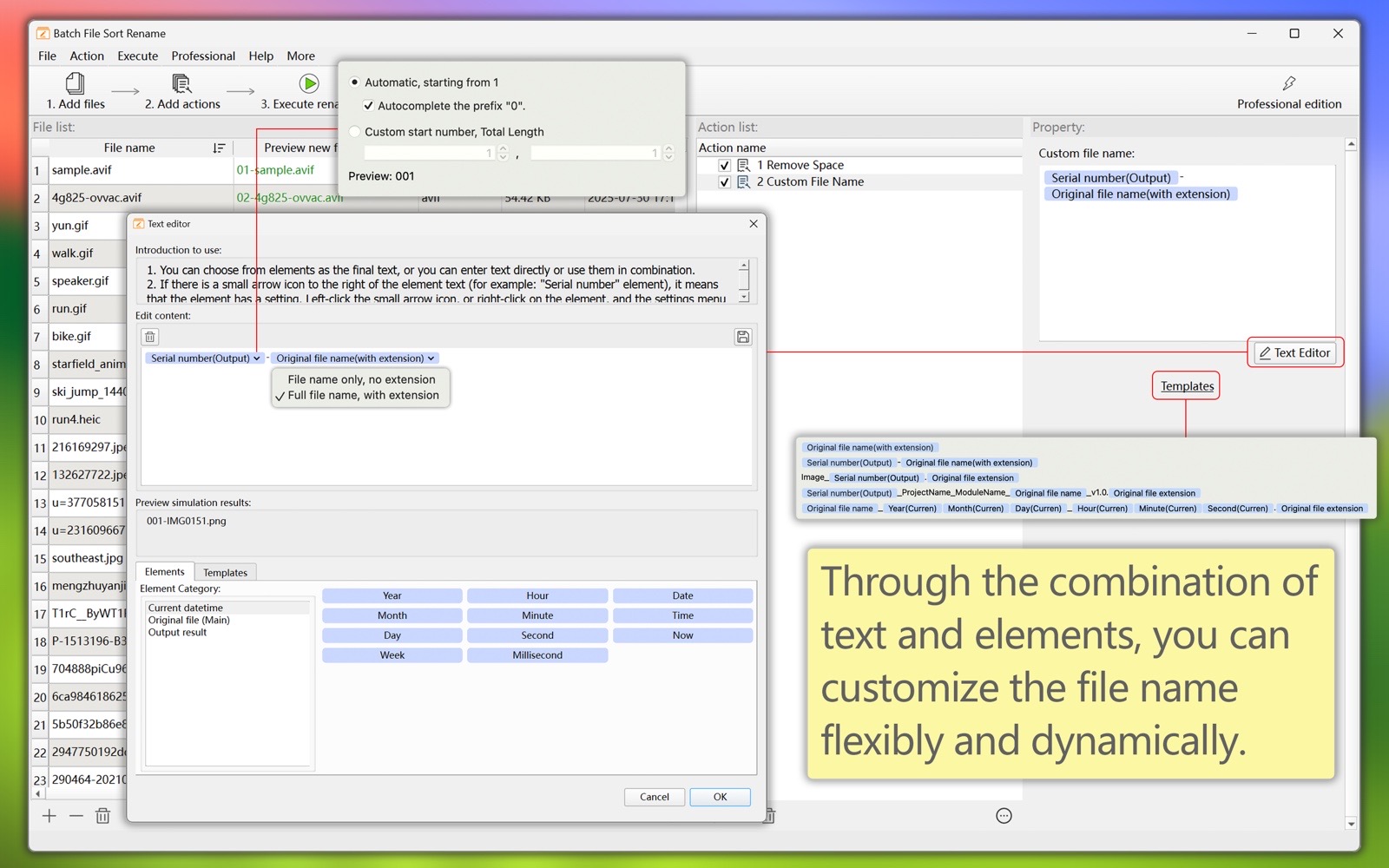Image resolution: width=1389 pixels, height=868 pixels.
Task: Open Original file name(with extension) dropdown
Action: pos(431,358)
